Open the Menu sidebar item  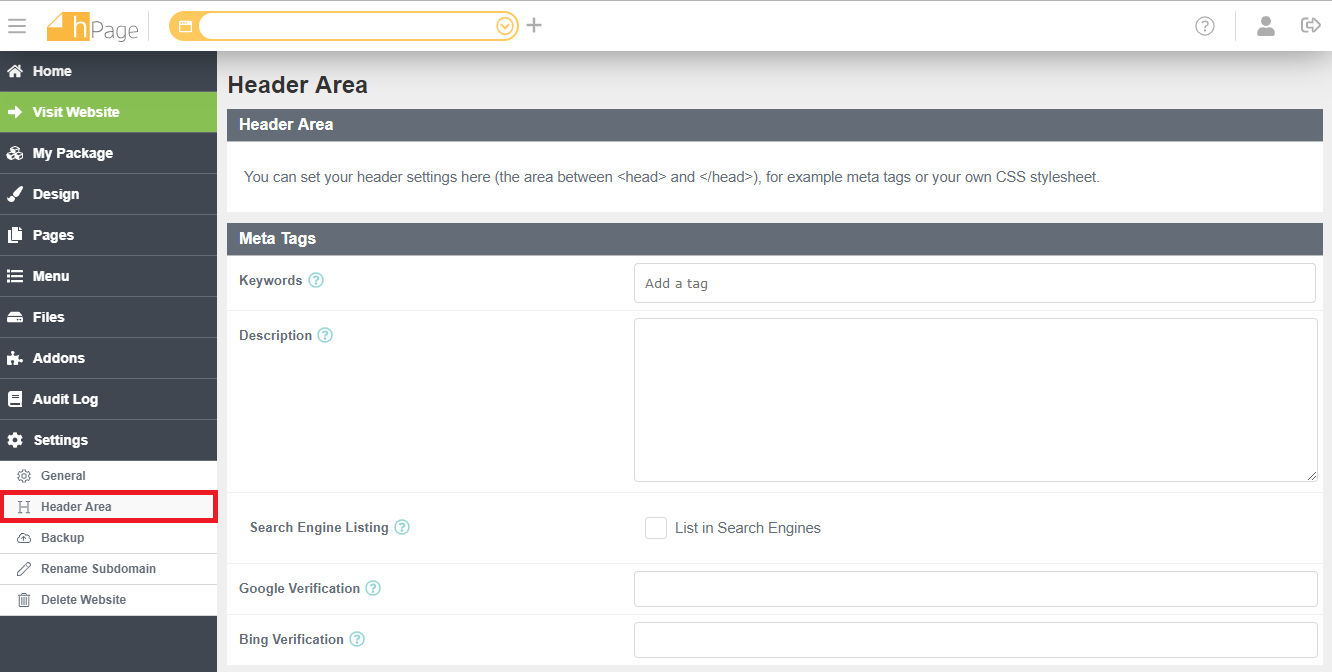coord(108,276)
